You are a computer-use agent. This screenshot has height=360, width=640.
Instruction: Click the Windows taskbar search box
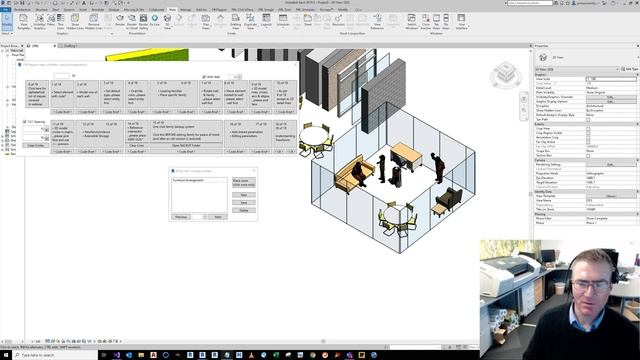click(x=55, y=355)
